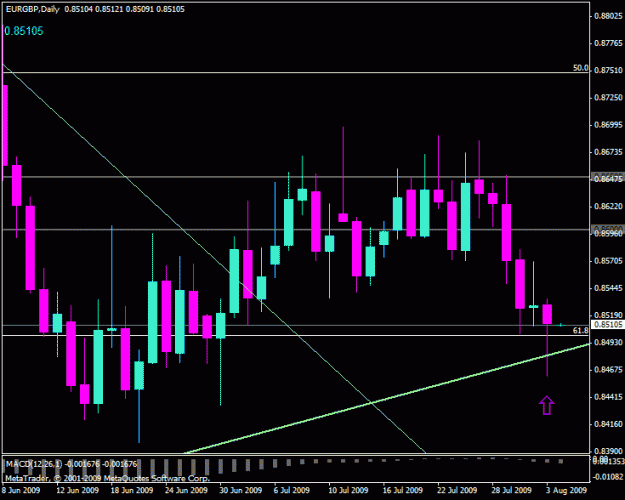The image size is (625, 500).
Task: Click the 50.0 Fibonacci level label
Action: click(580, 68)
